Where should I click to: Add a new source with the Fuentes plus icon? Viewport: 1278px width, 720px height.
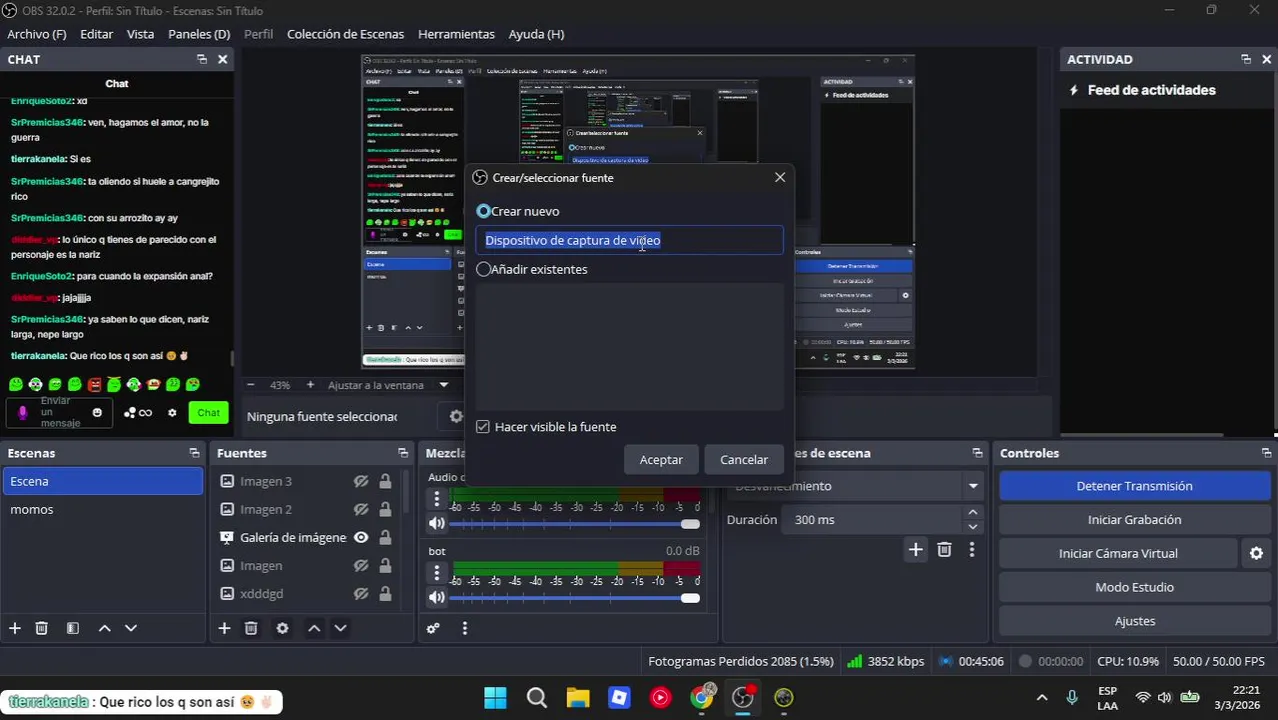click(x=224, y=628)
